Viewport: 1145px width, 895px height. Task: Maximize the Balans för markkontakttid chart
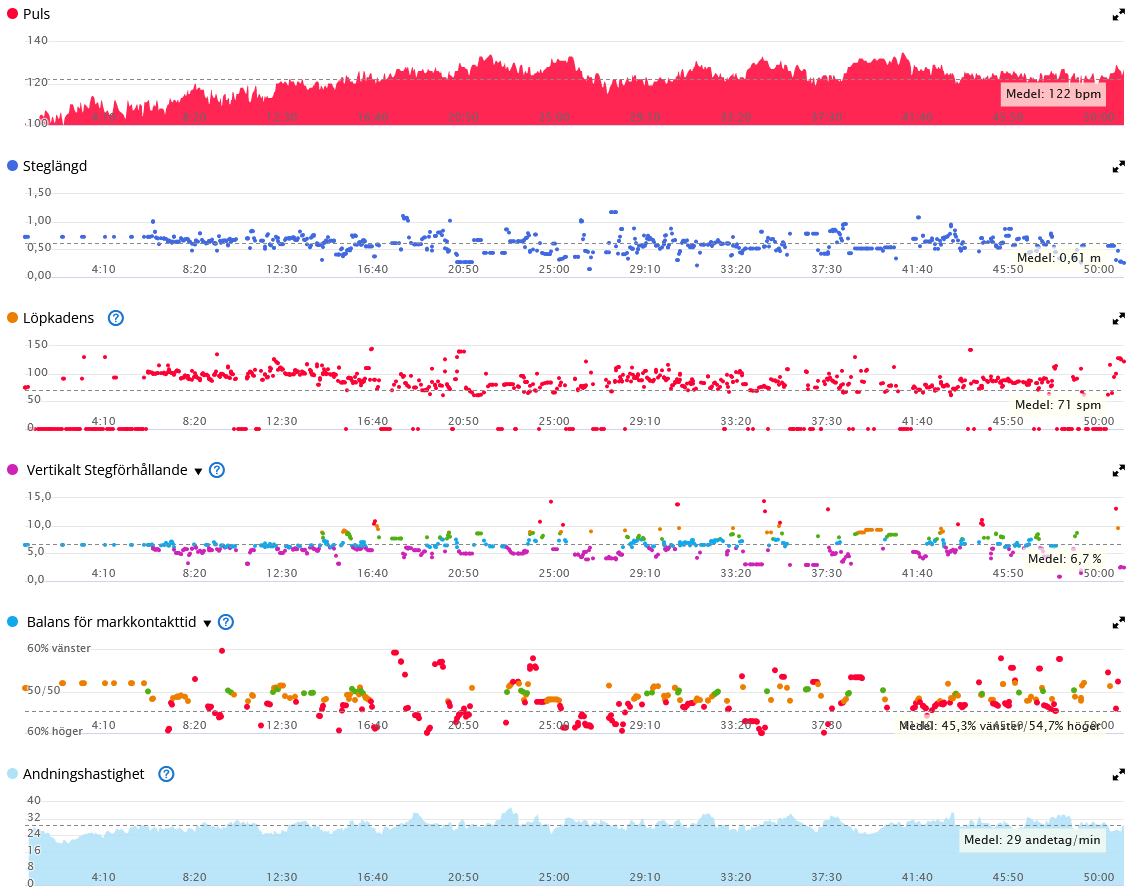pos(1118,623)
